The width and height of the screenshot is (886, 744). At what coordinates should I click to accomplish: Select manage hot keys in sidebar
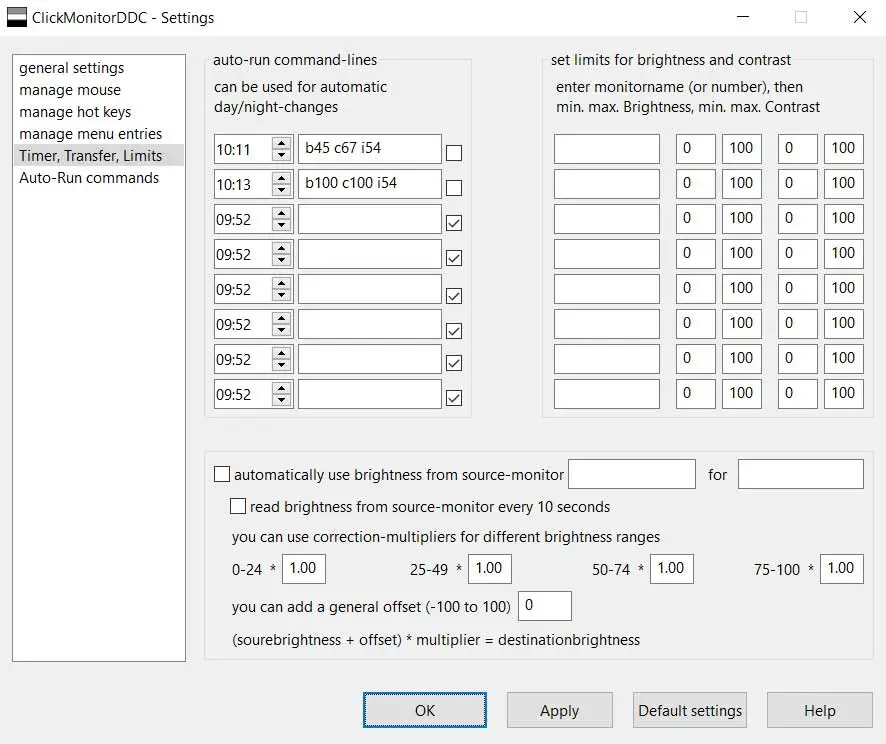pyautogui.click(x=75, y=112)
